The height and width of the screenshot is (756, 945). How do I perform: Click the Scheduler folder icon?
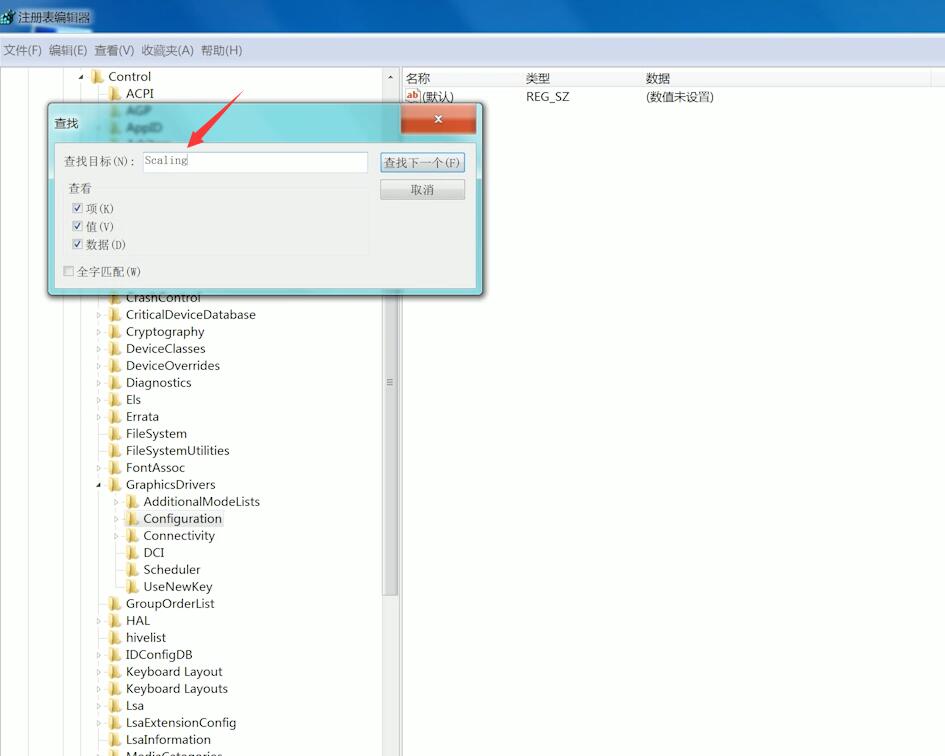pos(132,570)
